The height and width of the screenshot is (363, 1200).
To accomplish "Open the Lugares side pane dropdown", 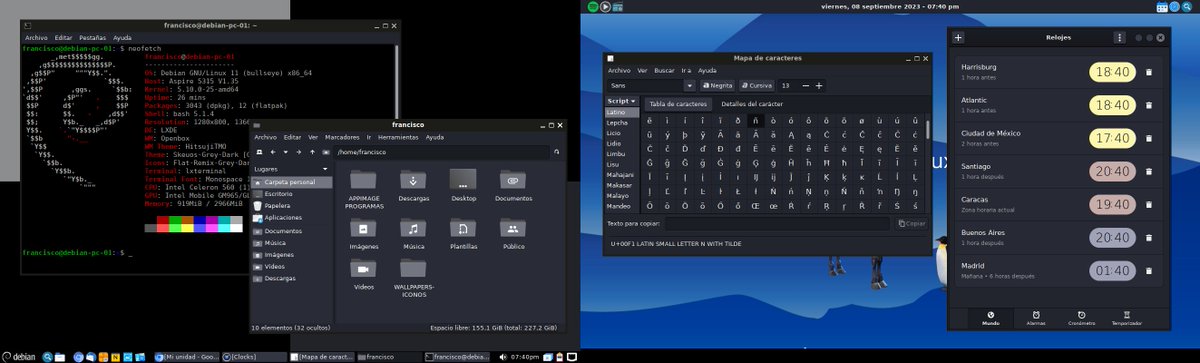I will [x=290, y=169].
